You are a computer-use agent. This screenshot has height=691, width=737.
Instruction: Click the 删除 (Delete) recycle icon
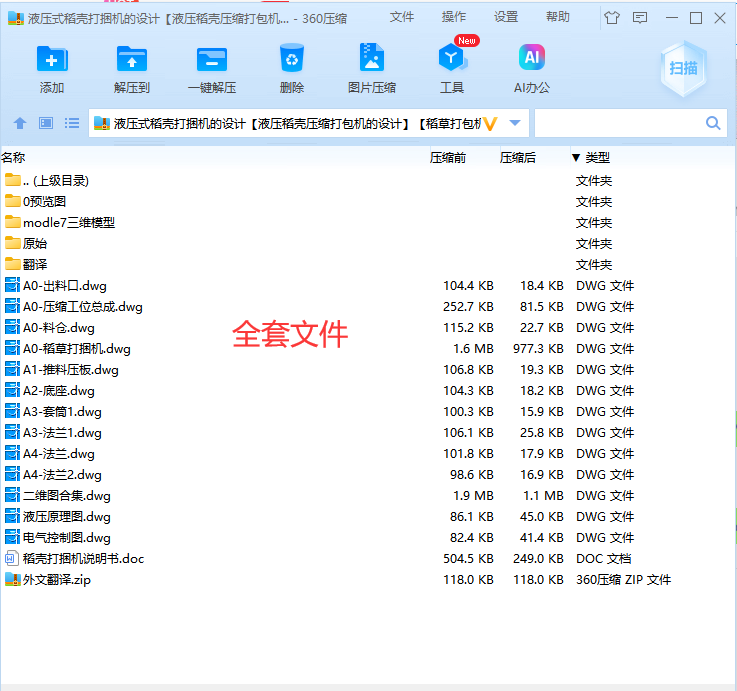pos(291,58)
